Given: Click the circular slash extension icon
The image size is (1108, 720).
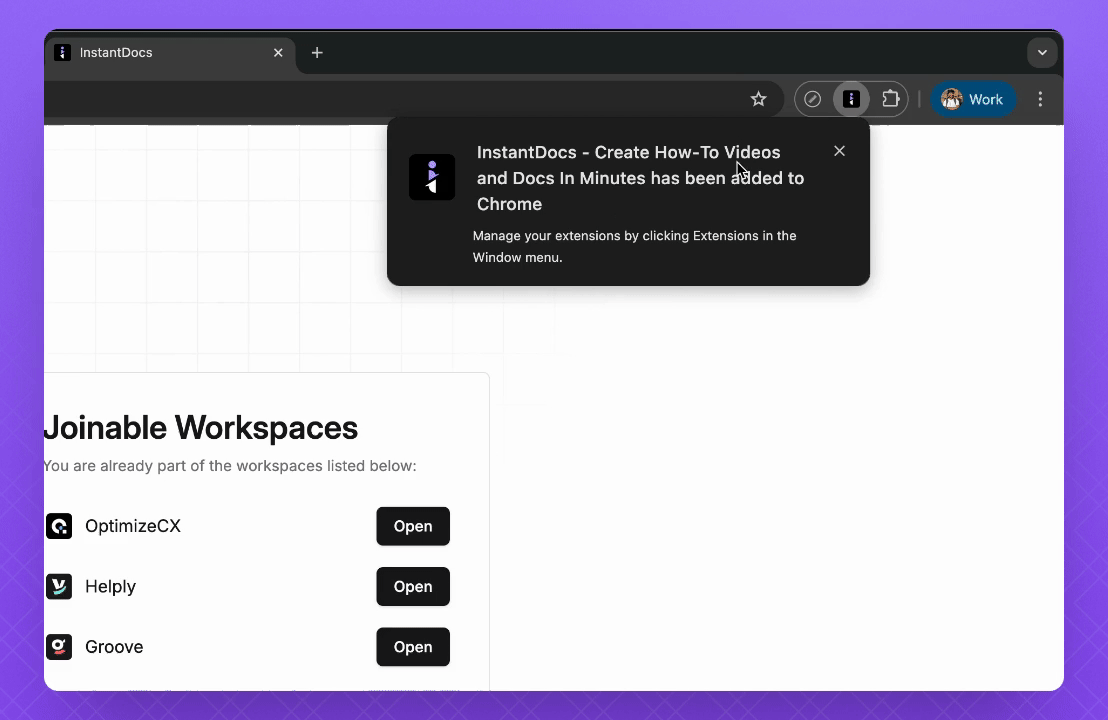Looking at the screenshot, I should (x=813, y=99).
